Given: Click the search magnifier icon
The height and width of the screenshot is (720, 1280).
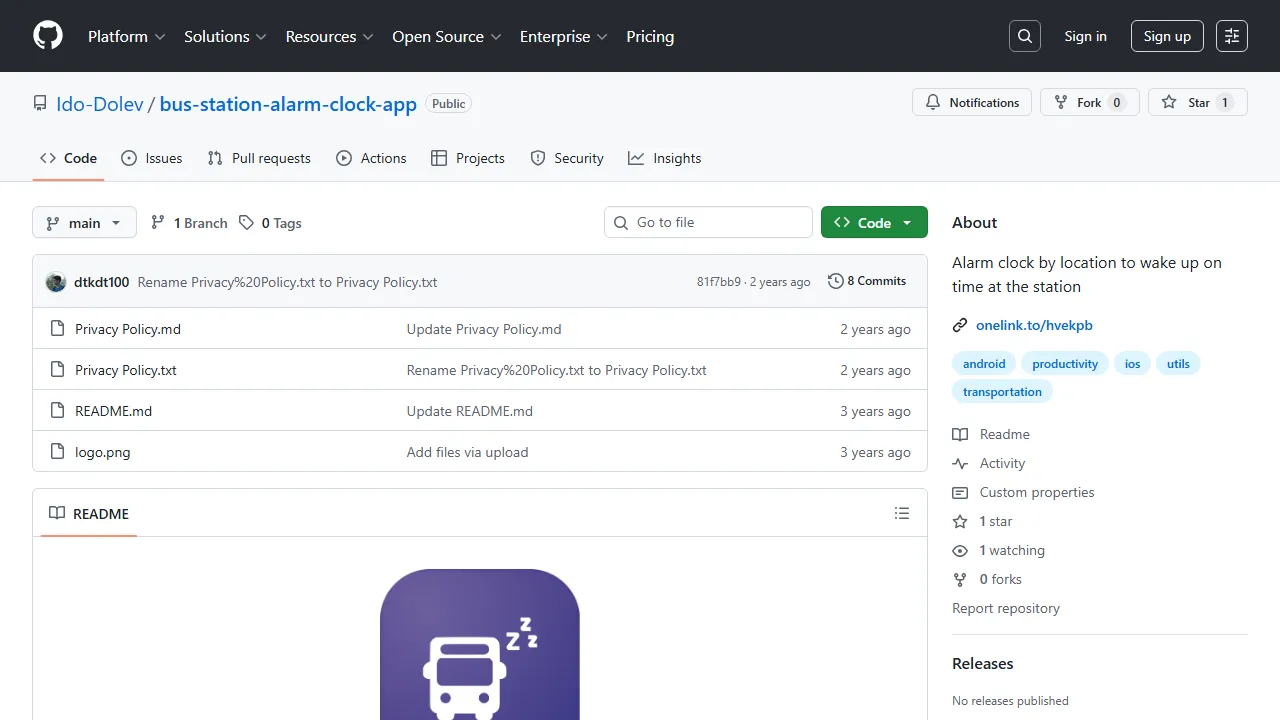Looking at the screenshot, I should 1024,36.
